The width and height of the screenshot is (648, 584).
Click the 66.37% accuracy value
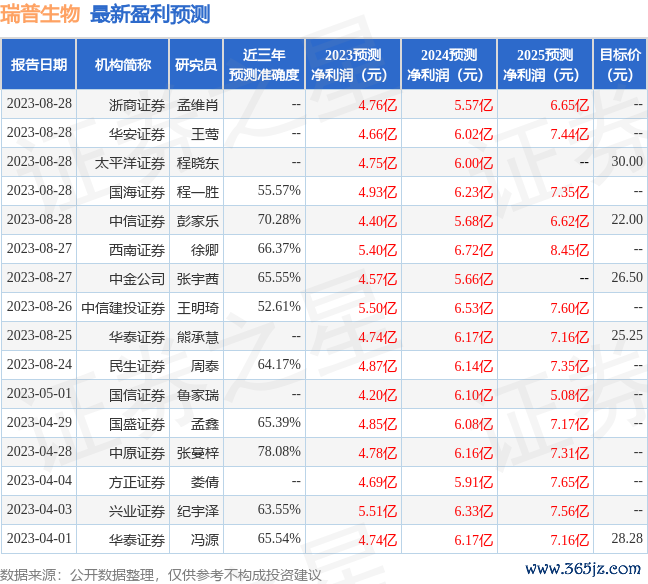[x=279, y=248]
